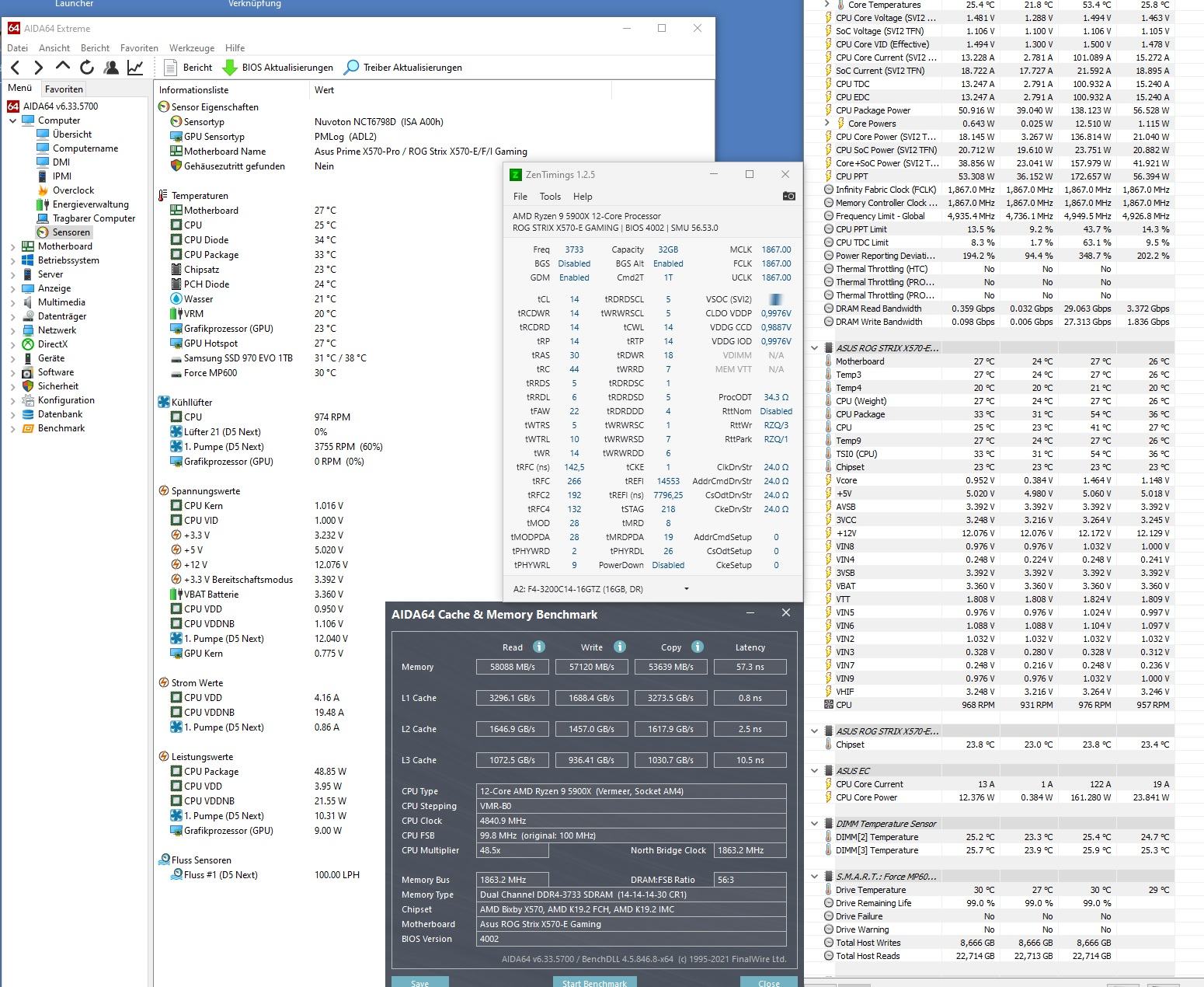Screen dimensions: 1204x987
Task: Open the AIDA64 graph chart toolbar icon
Action: [135, 68]
